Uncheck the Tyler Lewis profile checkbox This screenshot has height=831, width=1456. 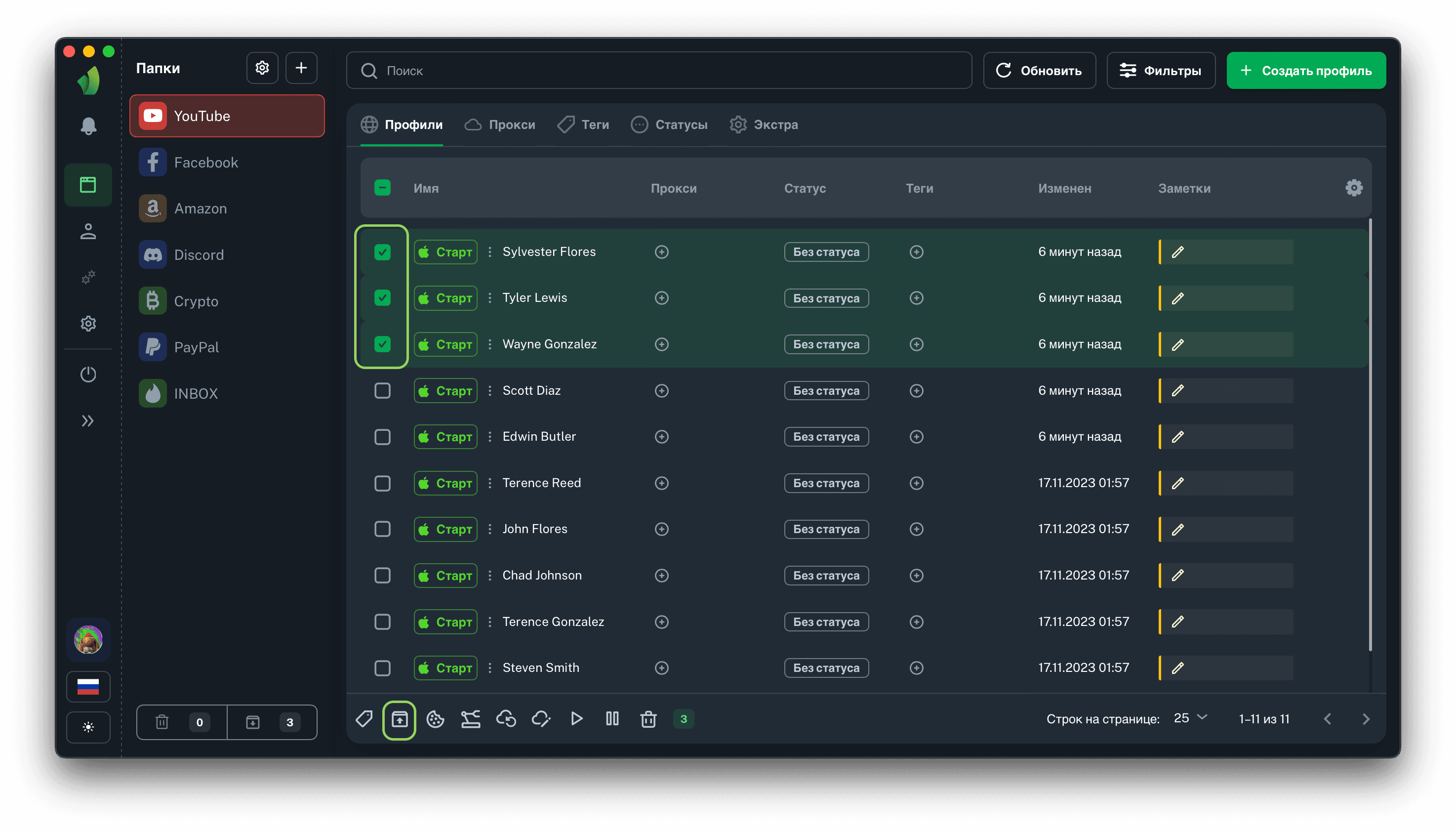(382, 298)
